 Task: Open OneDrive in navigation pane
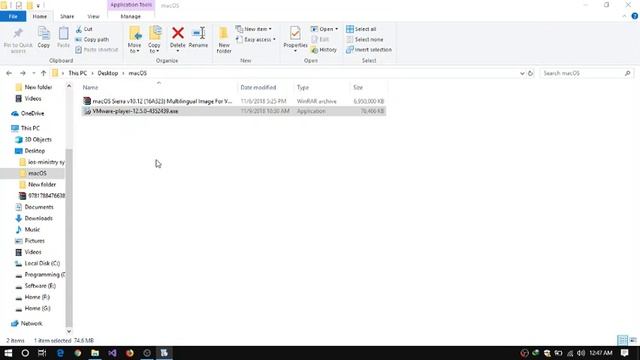coord(32,113)
